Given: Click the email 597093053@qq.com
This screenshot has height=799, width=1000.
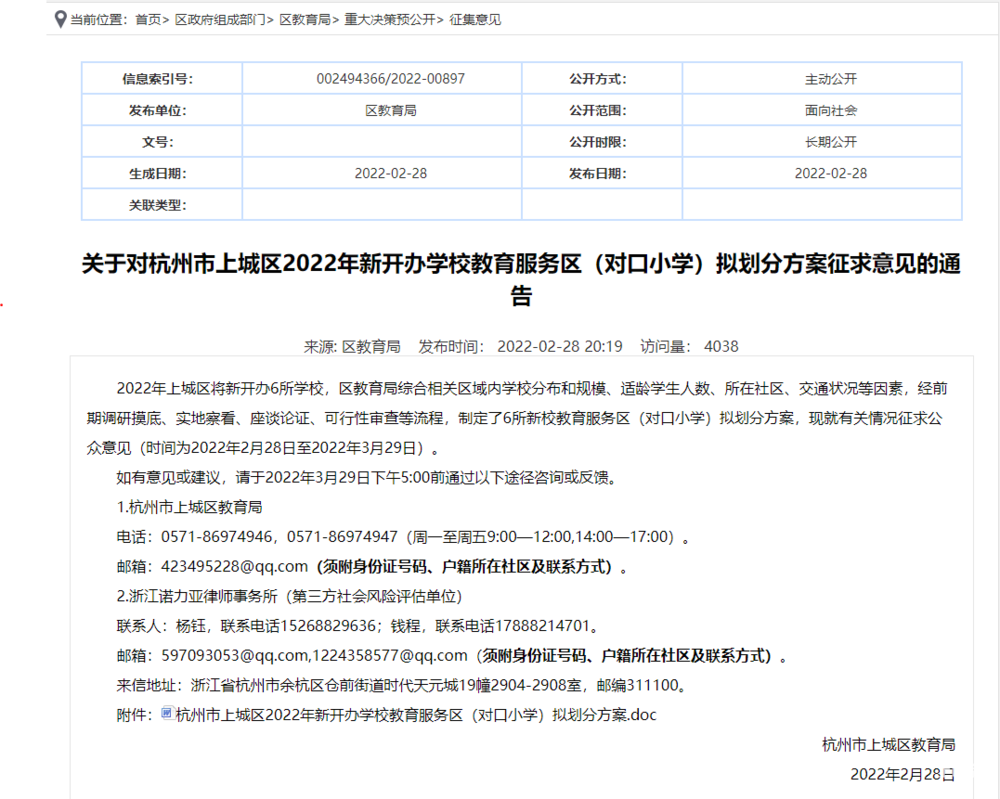Looking at the screenshot, I should pyautogui.click(x=235, y=656).
